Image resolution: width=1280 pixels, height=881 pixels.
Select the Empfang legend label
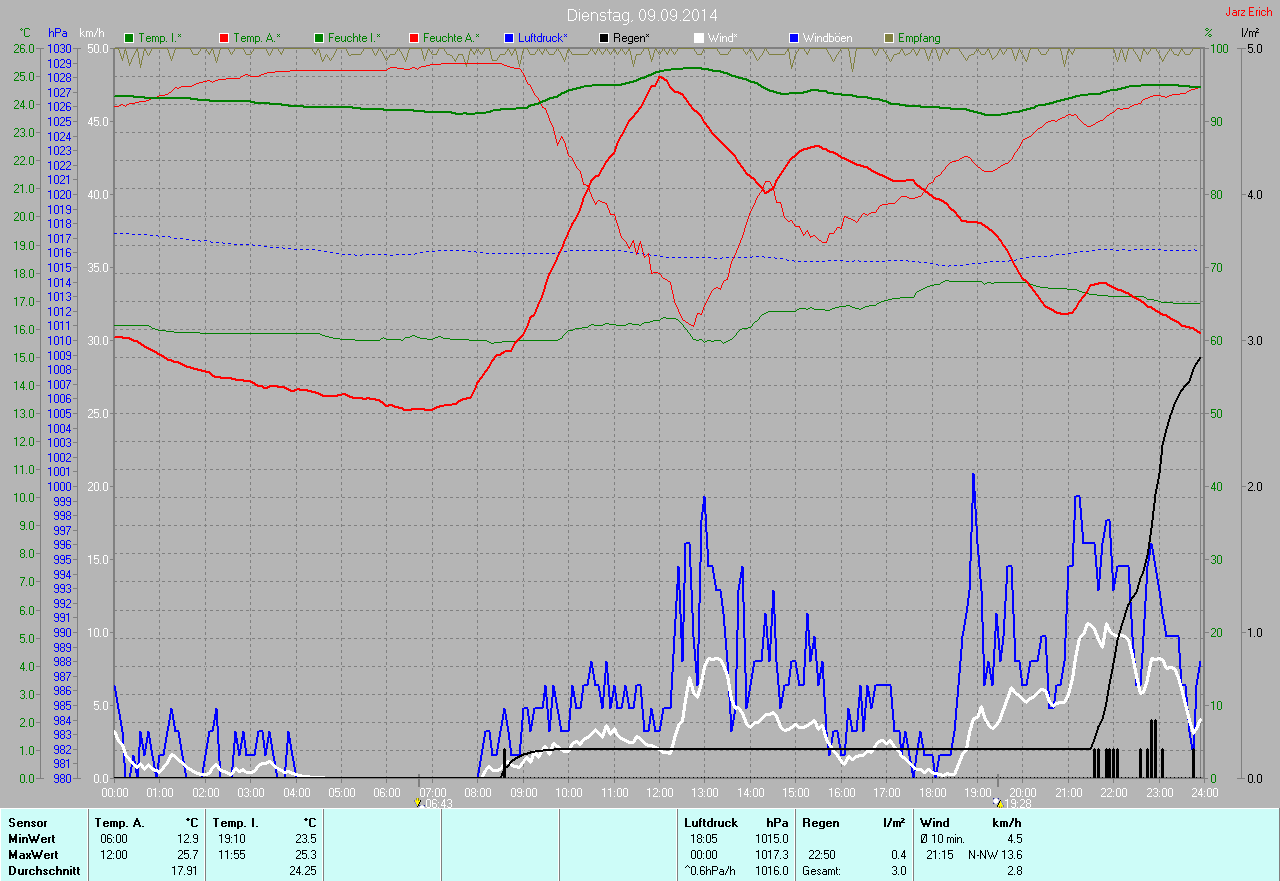click(919, 38)
